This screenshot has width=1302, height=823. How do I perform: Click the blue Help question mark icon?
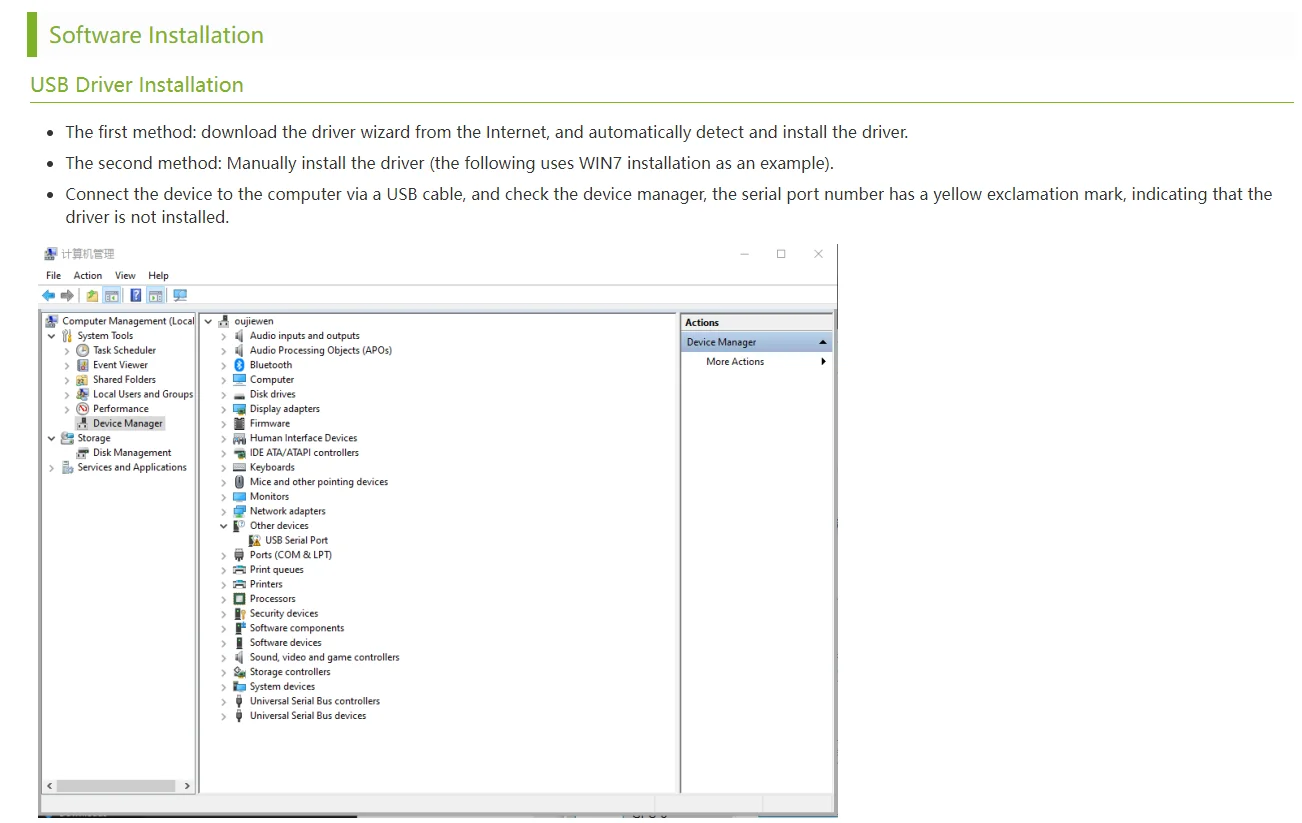click(136, 295)
